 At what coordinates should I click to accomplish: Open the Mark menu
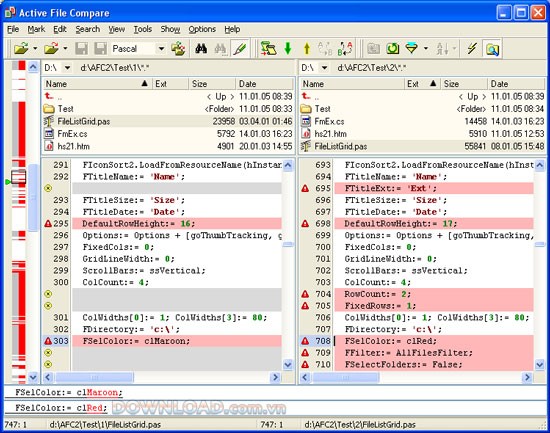pos(36,29)
